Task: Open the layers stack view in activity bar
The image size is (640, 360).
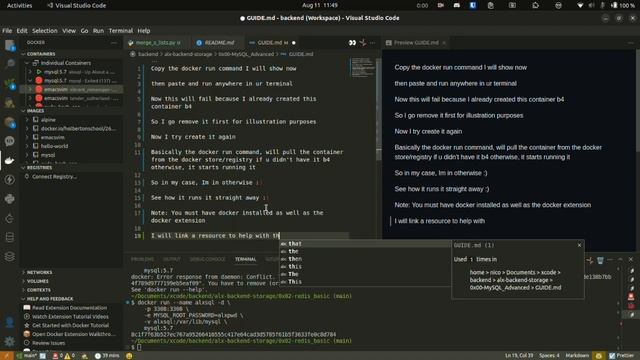Action: [9, 256]
